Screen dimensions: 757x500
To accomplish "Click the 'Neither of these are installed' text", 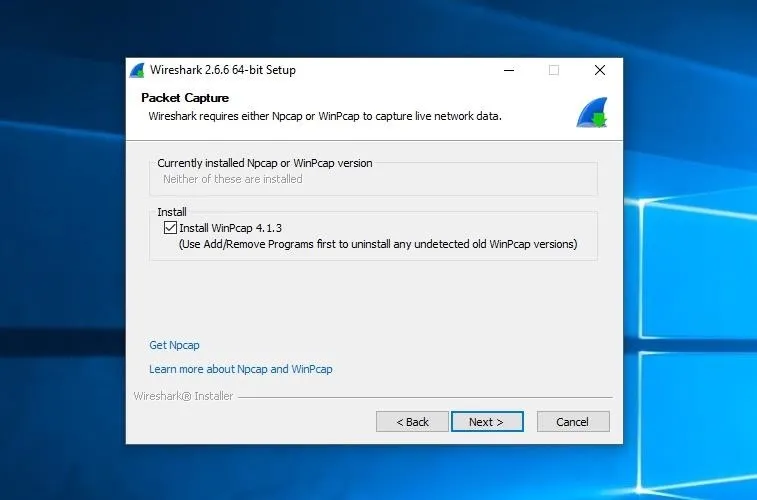I will point(233,179).
